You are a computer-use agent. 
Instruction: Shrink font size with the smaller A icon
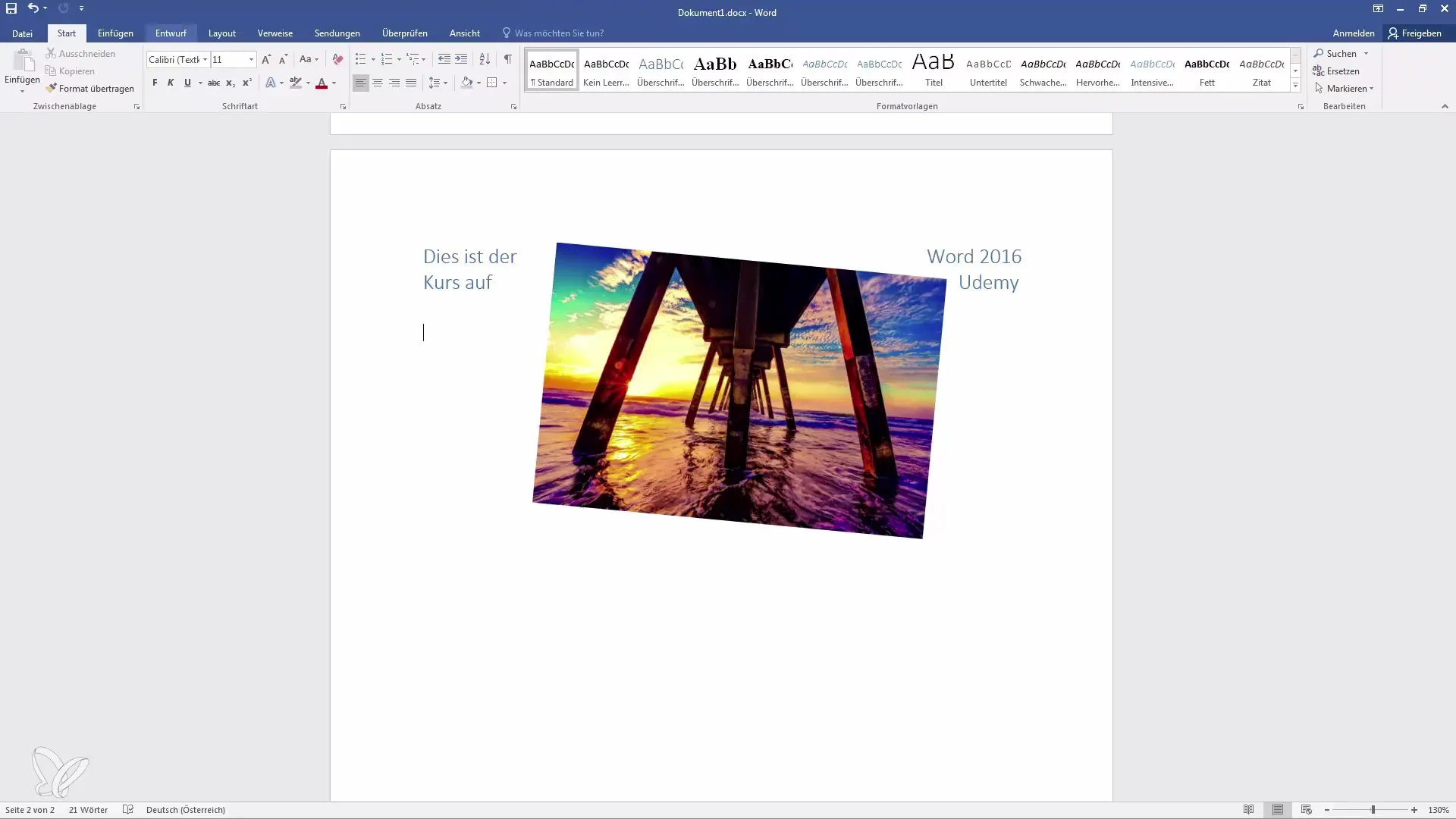pyautogui.click(x=283, y=59)
